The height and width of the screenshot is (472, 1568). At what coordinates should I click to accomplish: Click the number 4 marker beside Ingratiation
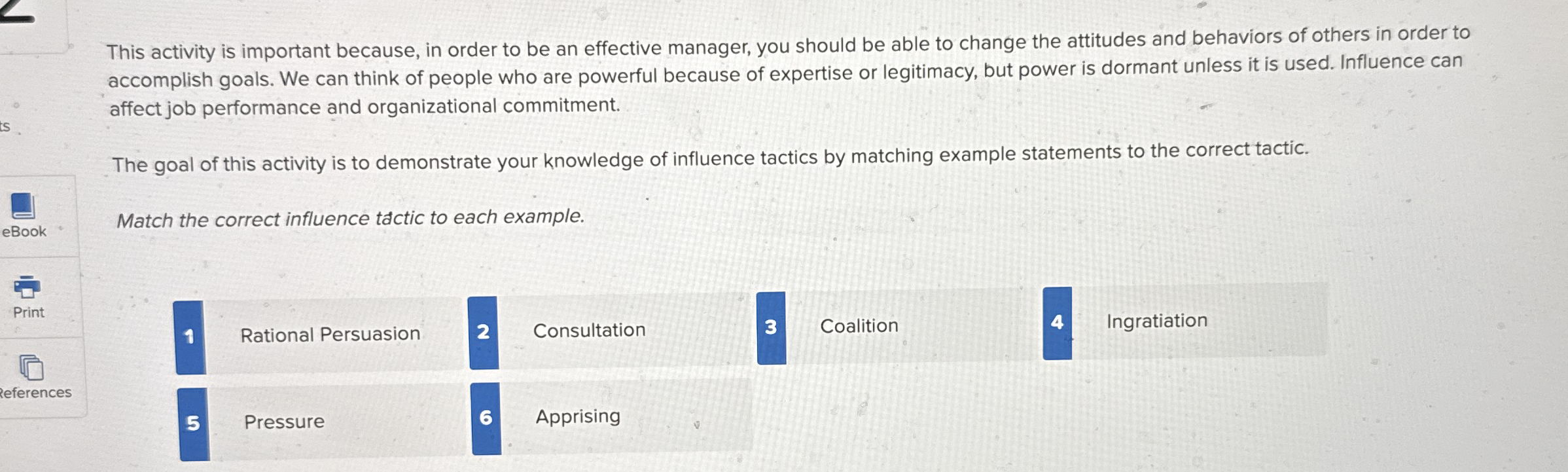point(1058,322)
